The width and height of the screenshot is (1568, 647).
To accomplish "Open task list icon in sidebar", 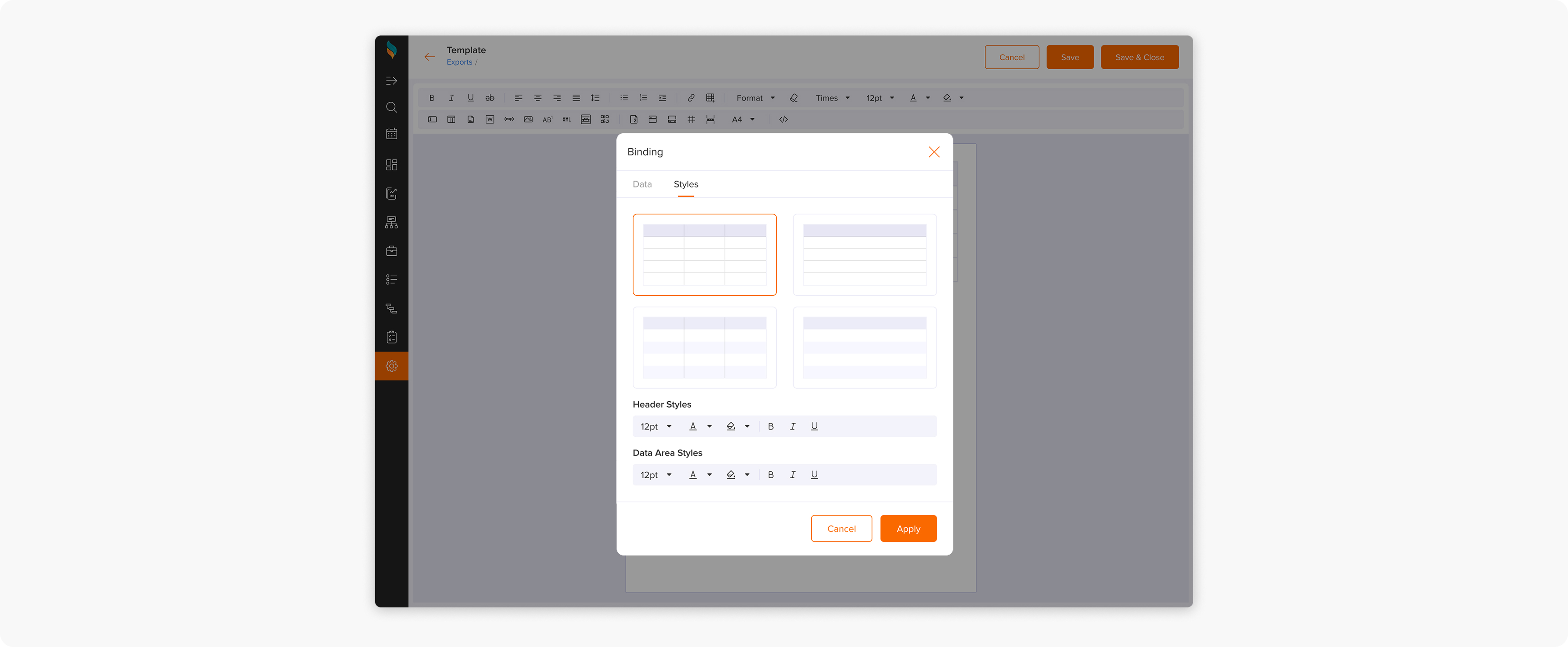I will (392, 280).
